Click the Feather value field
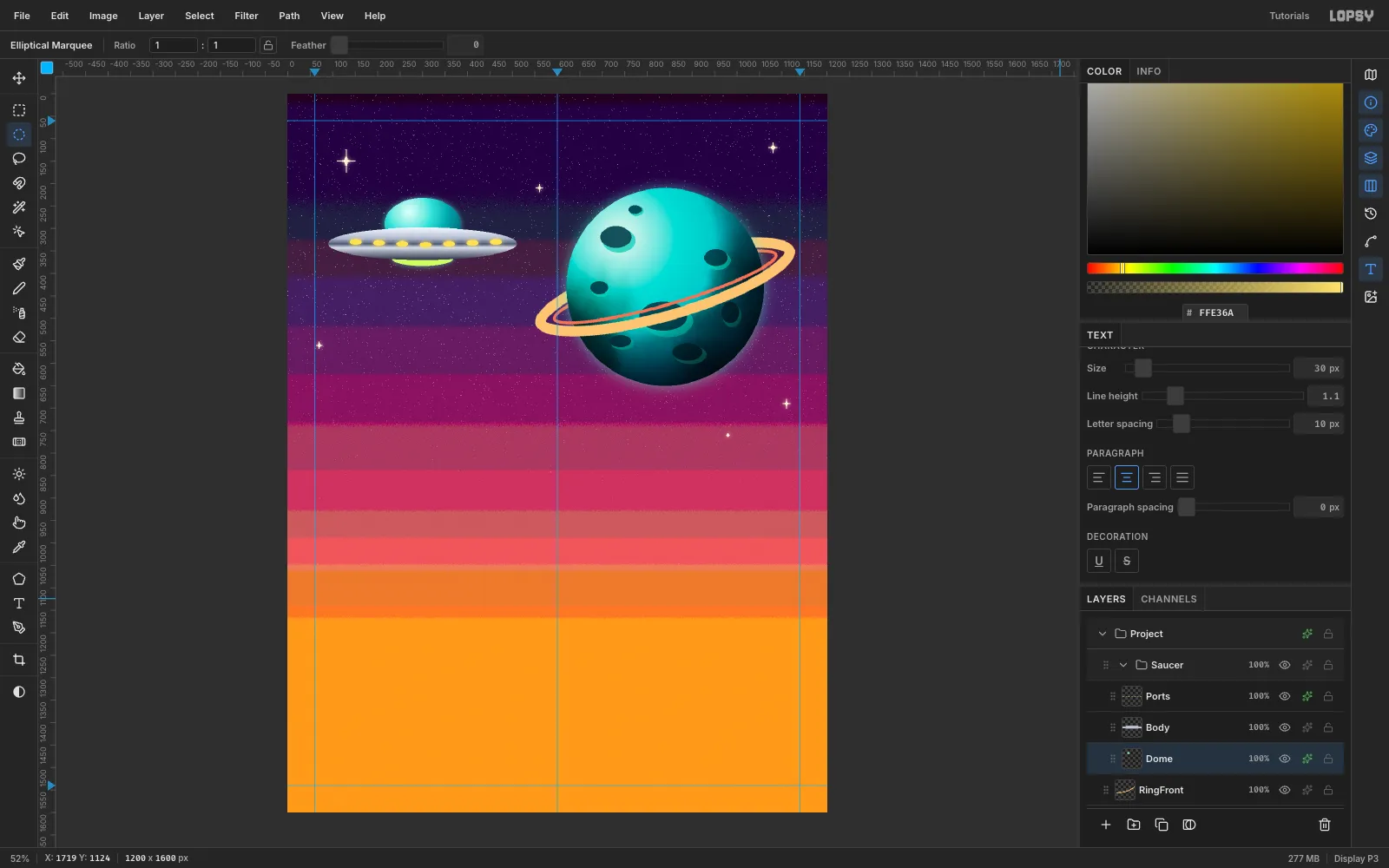The image size is (1389, 868). point(464,45)
